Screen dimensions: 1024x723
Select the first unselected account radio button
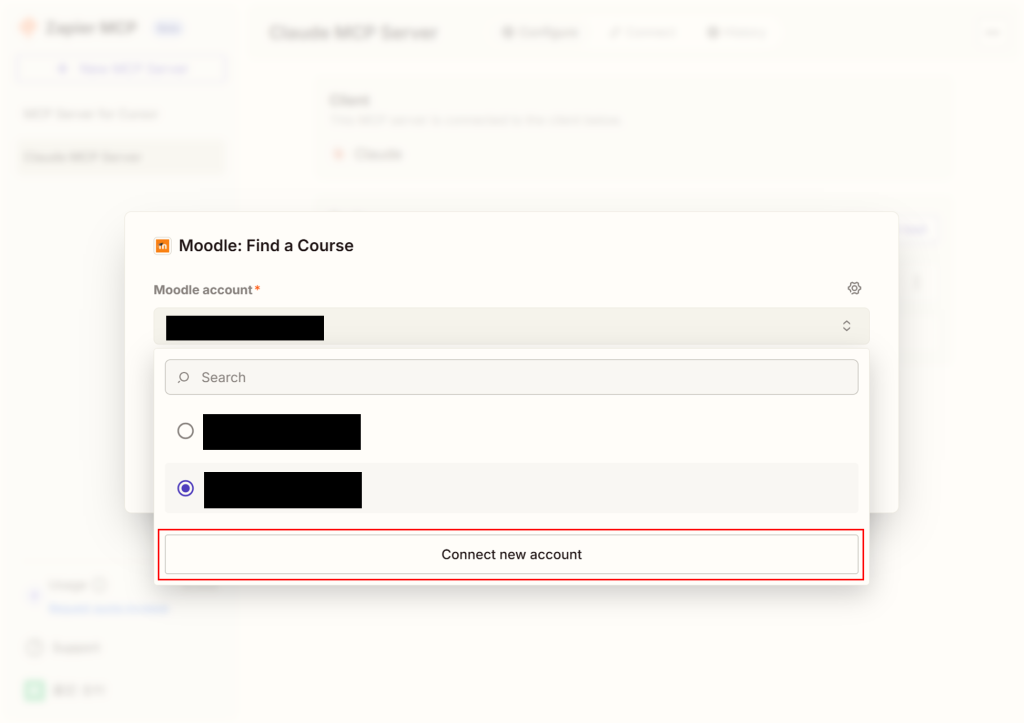185,431
